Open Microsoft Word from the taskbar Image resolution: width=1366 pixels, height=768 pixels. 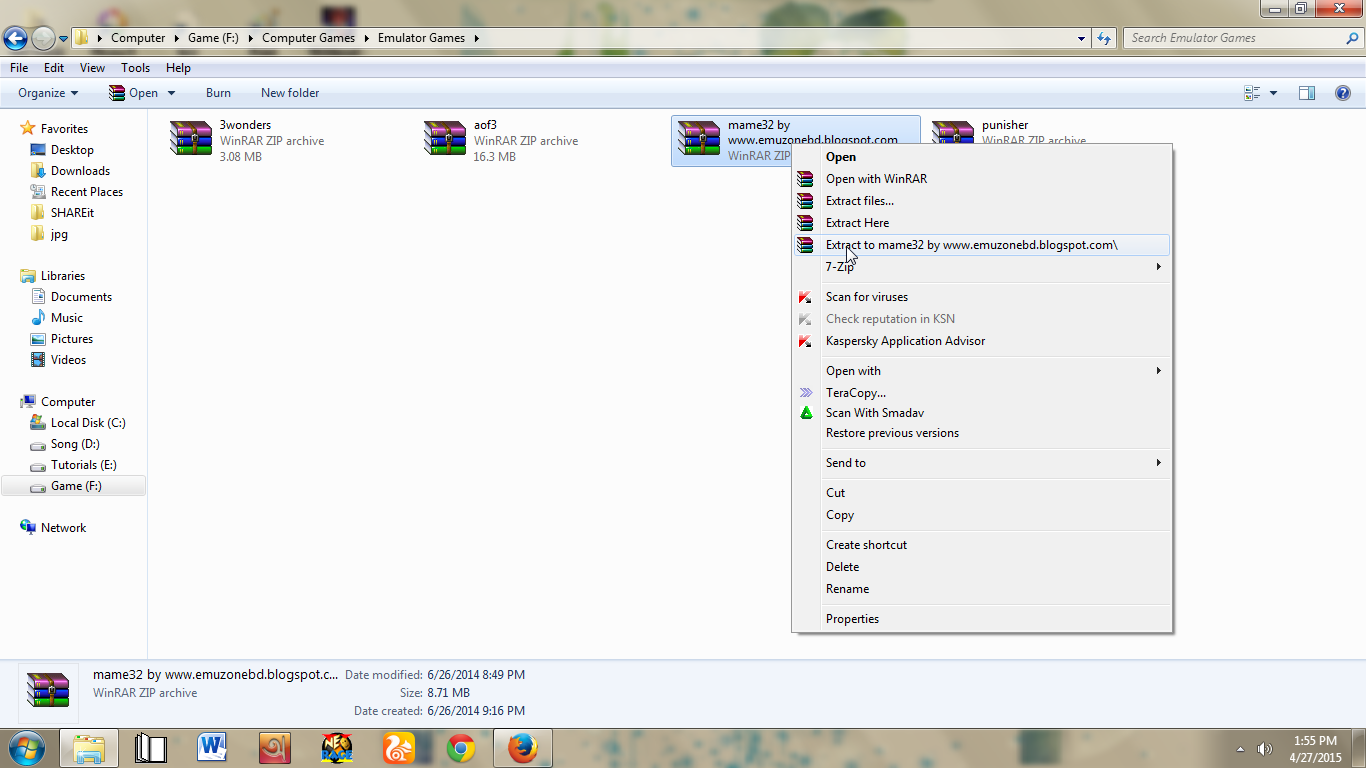pyautogui.click(x=213, y=748)
